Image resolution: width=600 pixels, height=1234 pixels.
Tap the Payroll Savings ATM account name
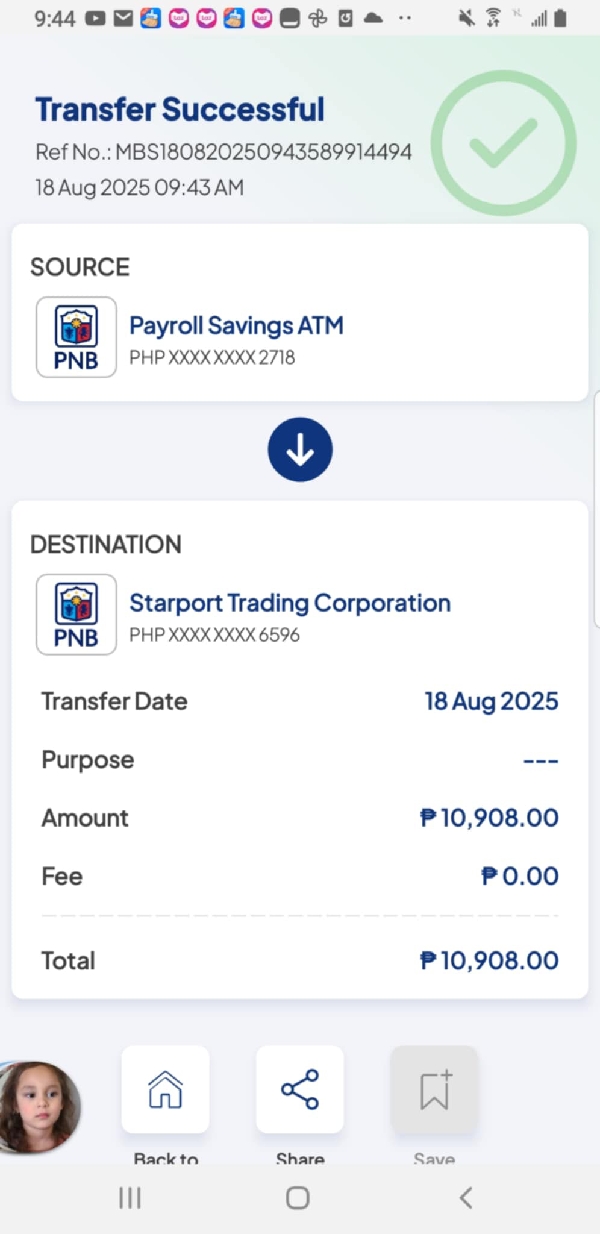point(236,325)
